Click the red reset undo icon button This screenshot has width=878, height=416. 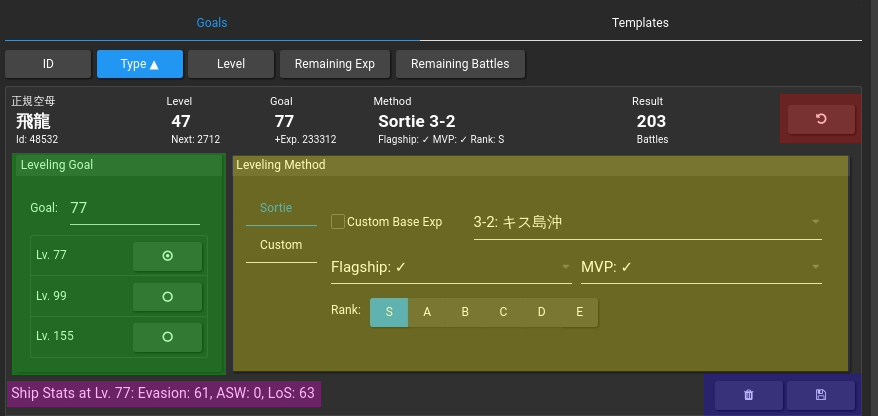tap(821, 119)
